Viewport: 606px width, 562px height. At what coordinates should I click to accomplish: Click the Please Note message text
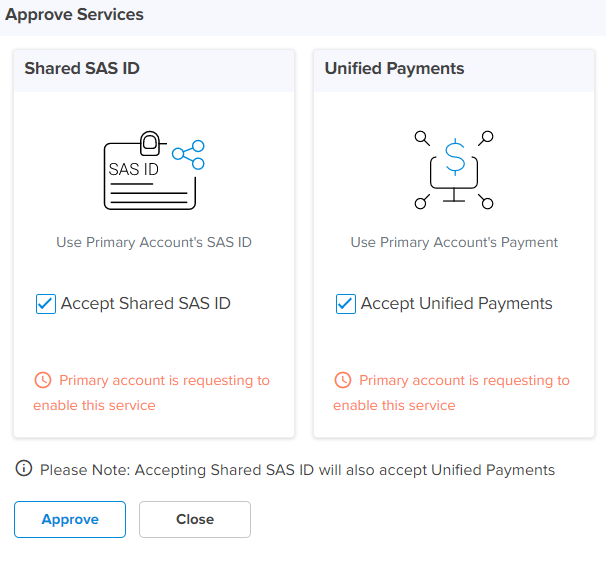tap(297, 470)
